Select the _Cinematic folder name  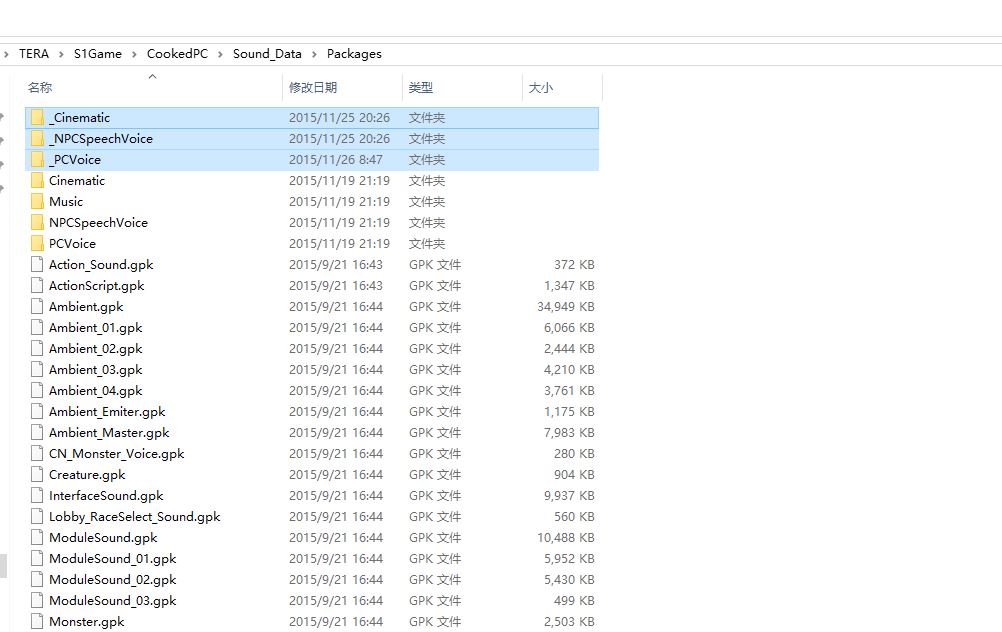tap(79, 118)
